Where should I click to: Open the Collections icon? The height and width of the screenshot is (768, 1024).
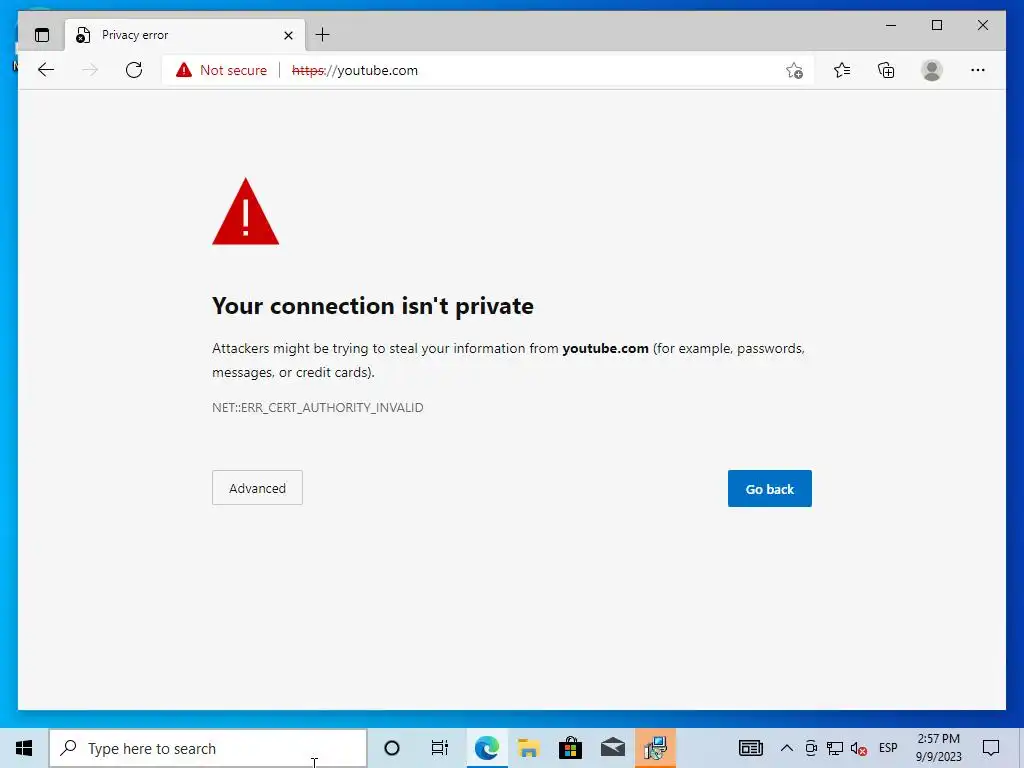tap(886, 70)
